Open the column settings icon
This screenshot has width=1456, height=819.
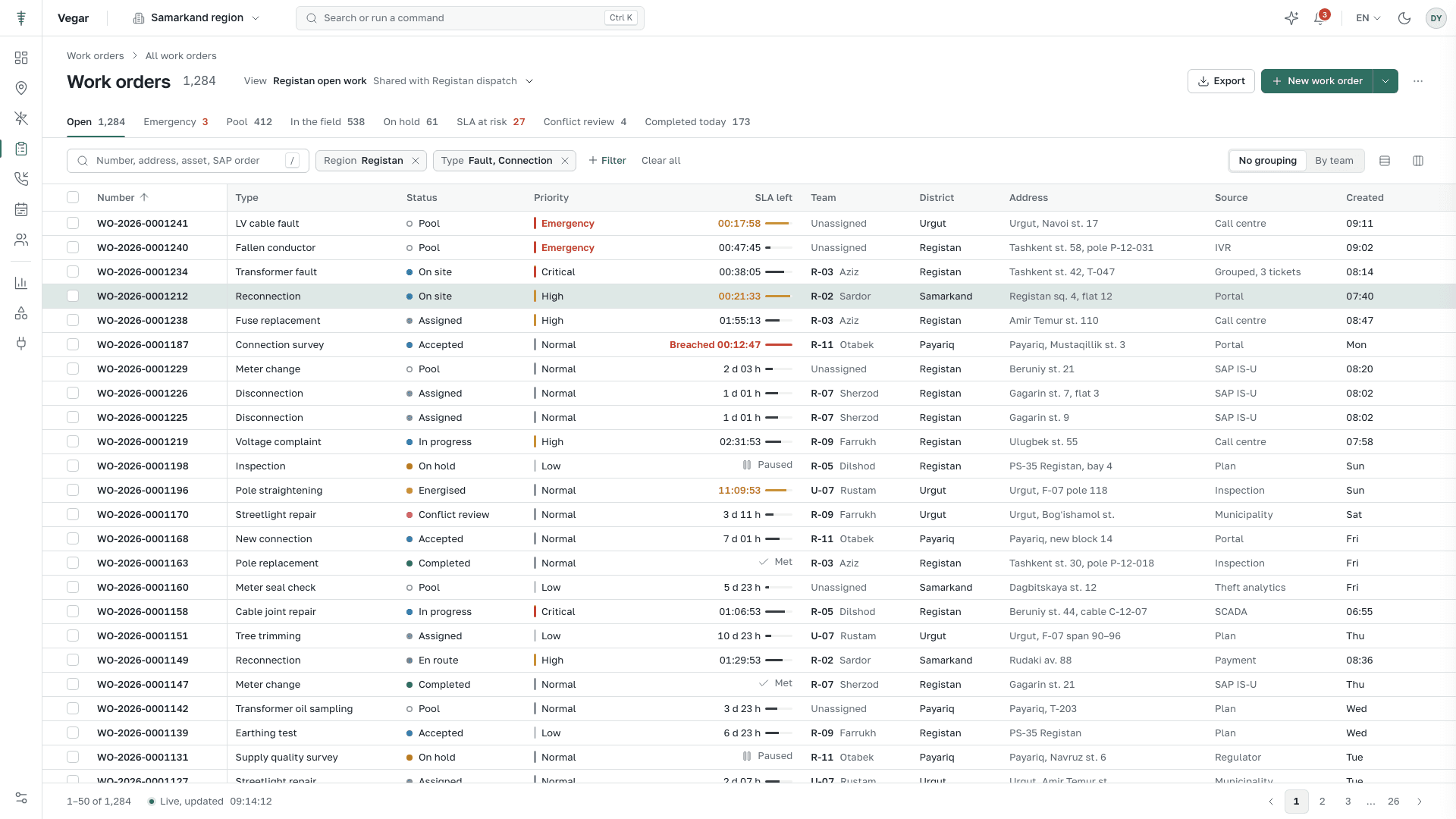tap(1418, 161)
